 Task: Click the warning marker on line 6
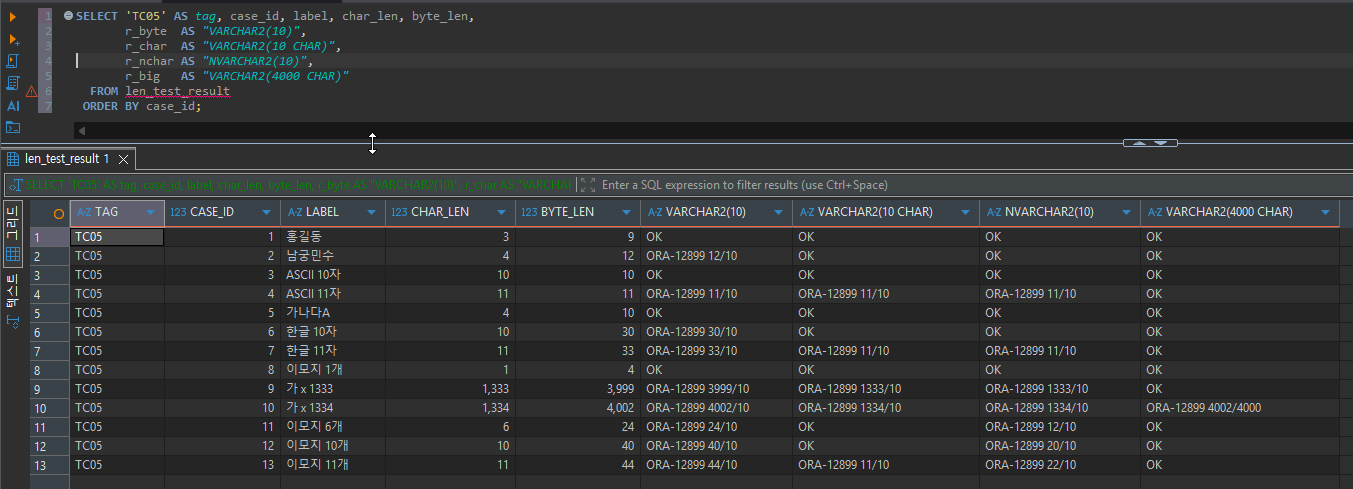[31, 91]
